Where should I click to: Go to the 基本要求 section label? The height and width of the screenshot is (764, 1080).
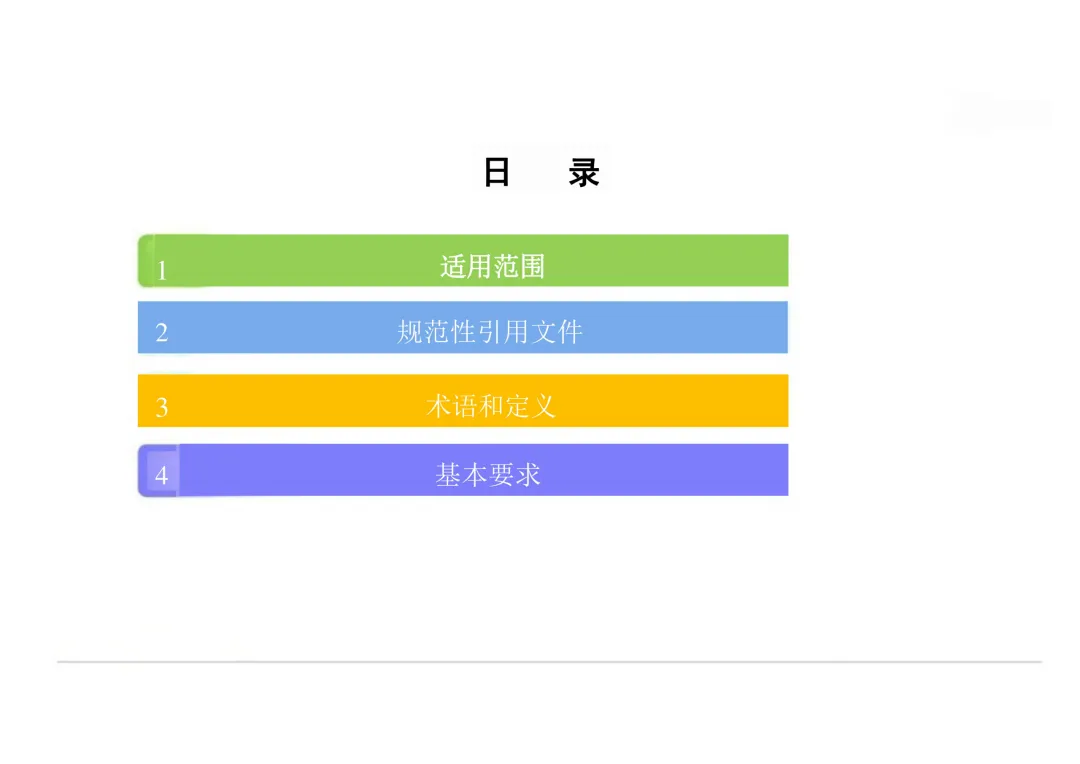coord(488,475)
